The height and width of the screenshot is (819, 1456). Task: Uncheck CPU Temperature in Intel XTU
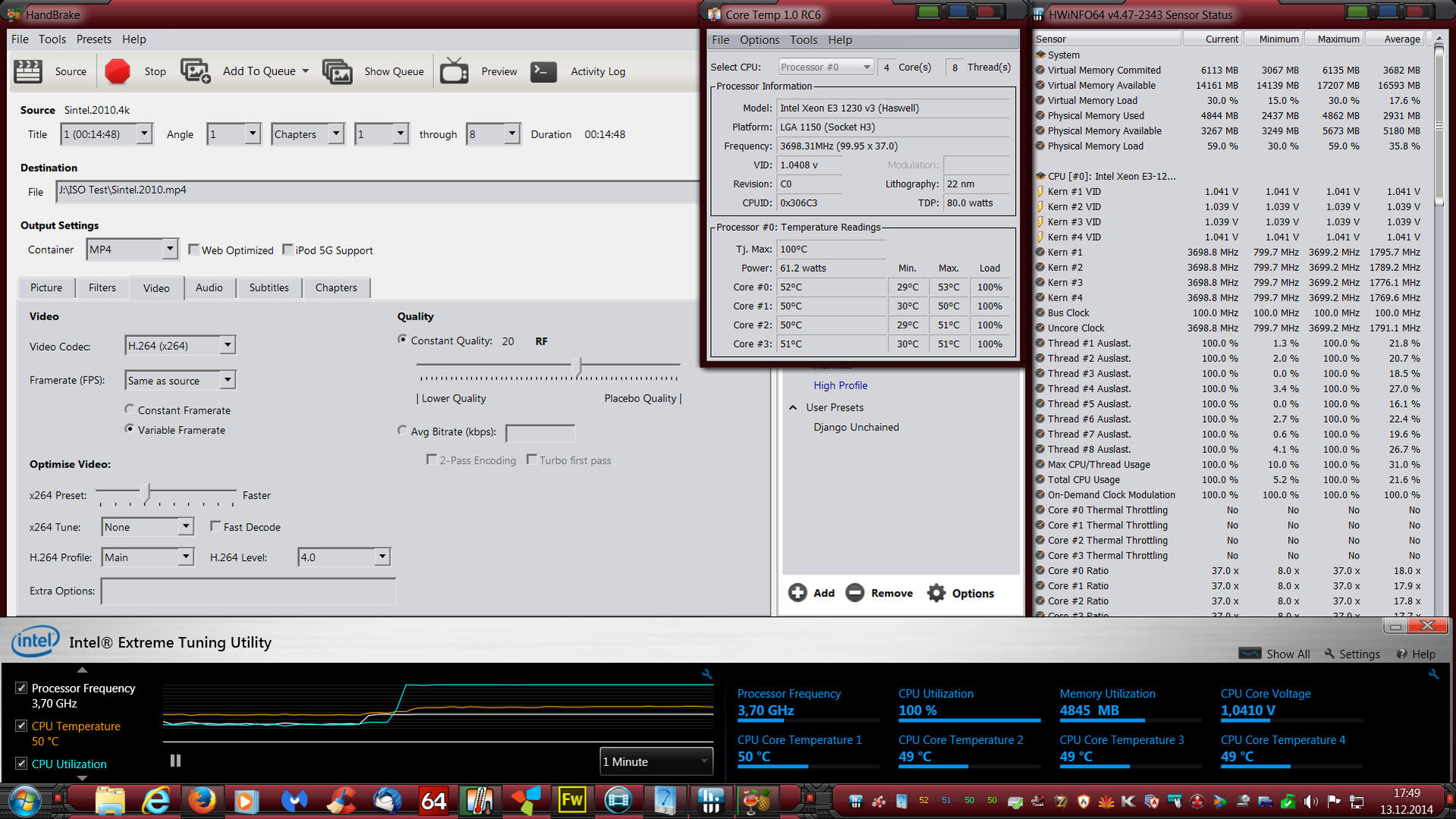[x=21, y=726]
